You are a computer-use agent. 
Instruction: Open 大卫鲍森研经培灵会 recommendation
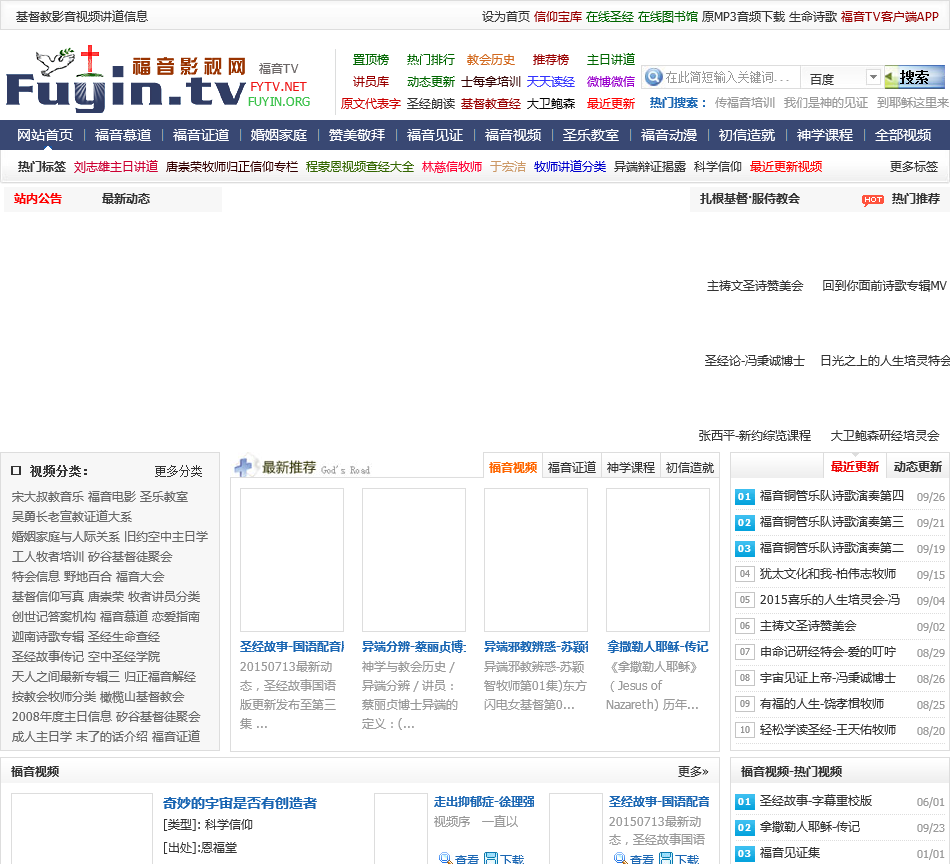pyautogui.click(x=885, y=436)
